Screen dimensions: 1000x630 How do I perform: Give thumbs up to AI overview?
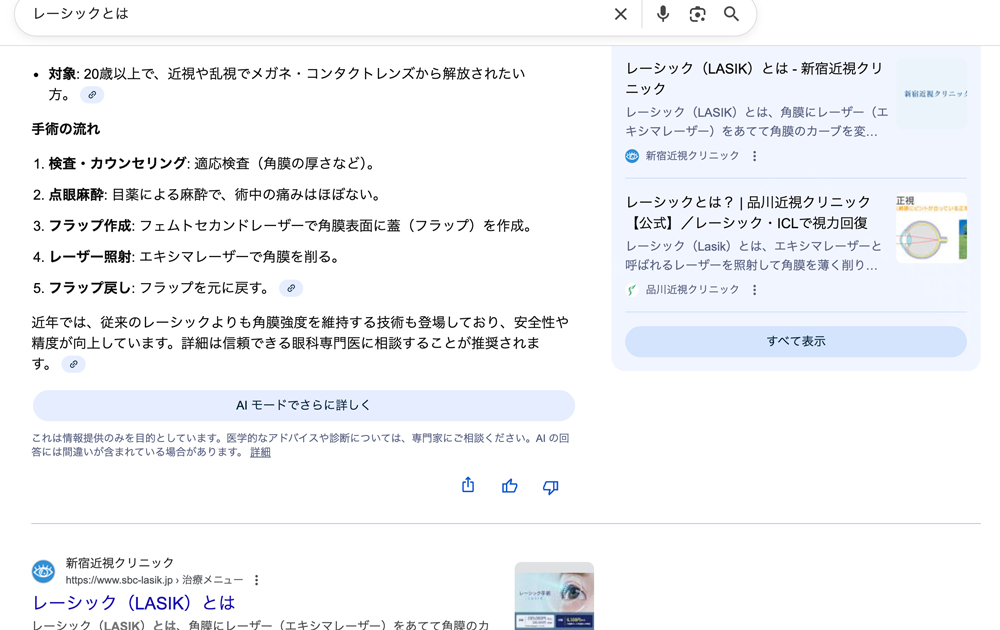click(x=510, y=487)
